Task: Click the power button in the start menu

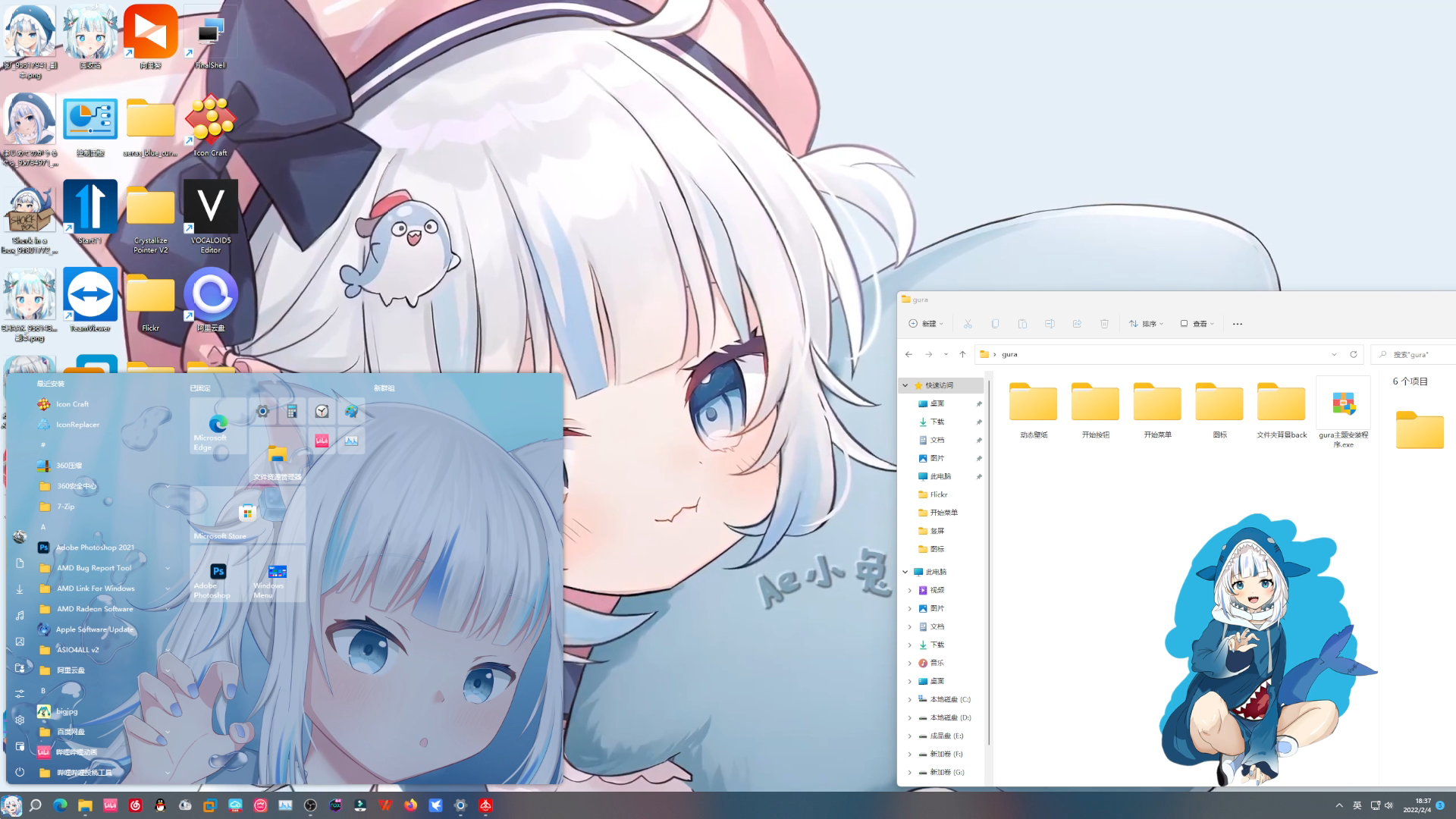Action: [20, 772]
